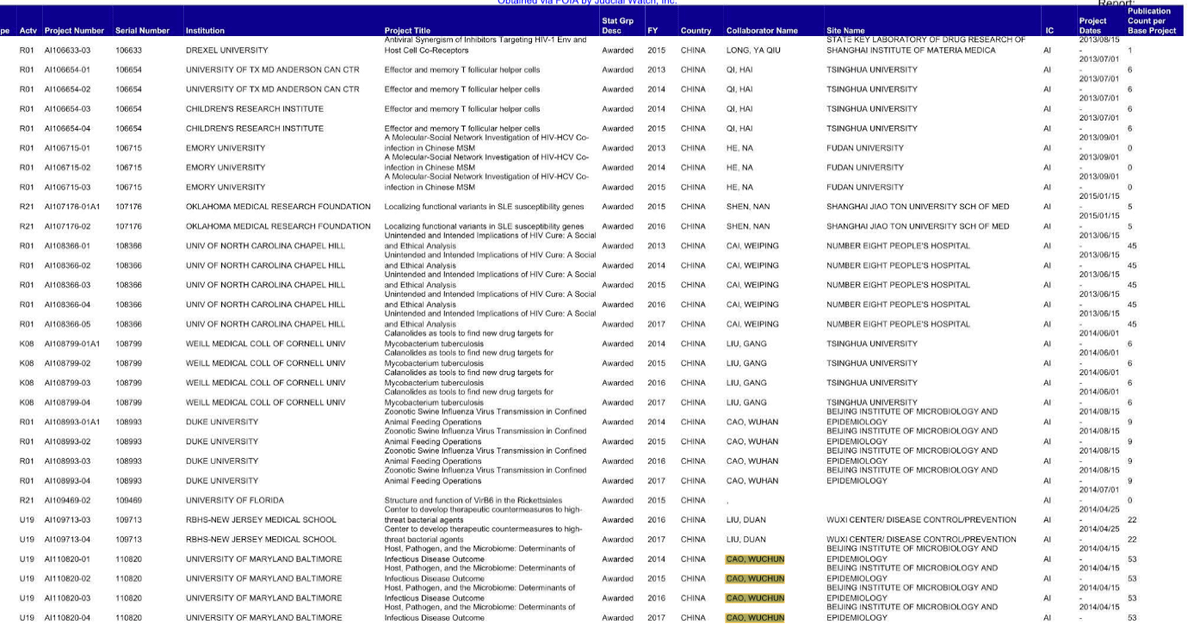Click the Country column header

coord(696,31)
